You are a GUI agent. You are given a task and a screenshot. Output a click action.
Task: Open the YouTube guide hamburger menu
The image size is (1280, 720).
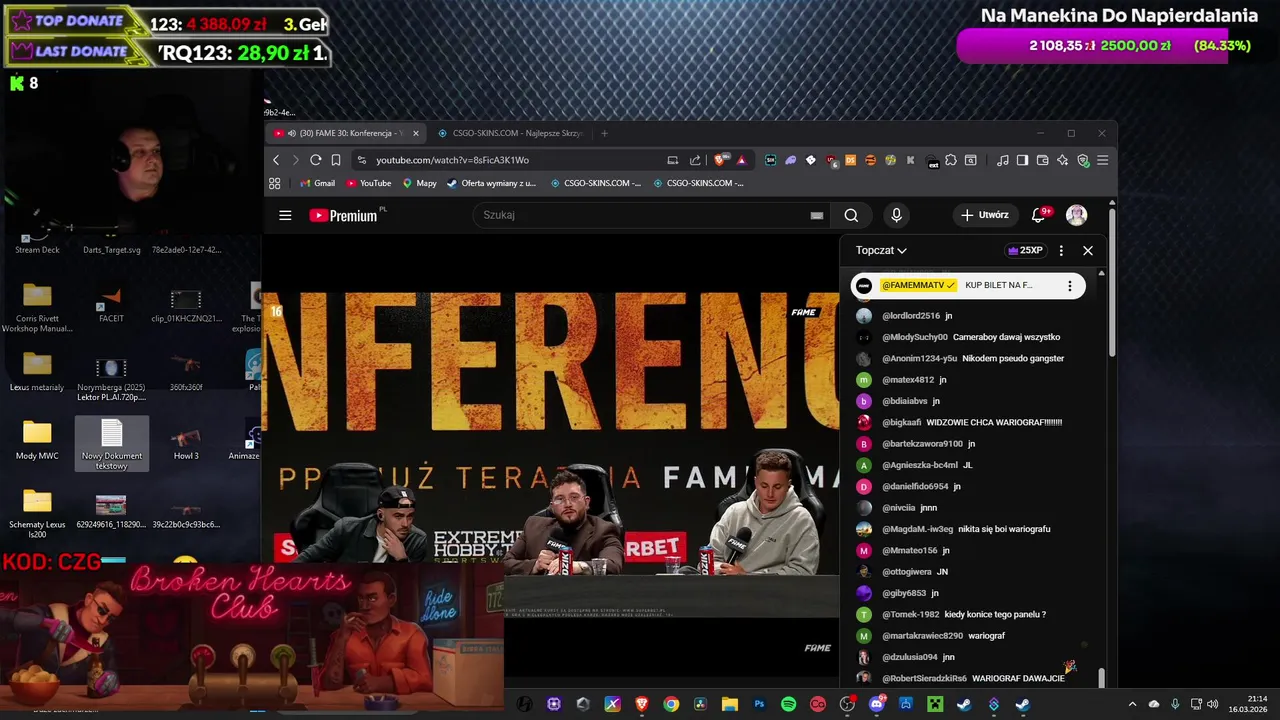(285, 215)
